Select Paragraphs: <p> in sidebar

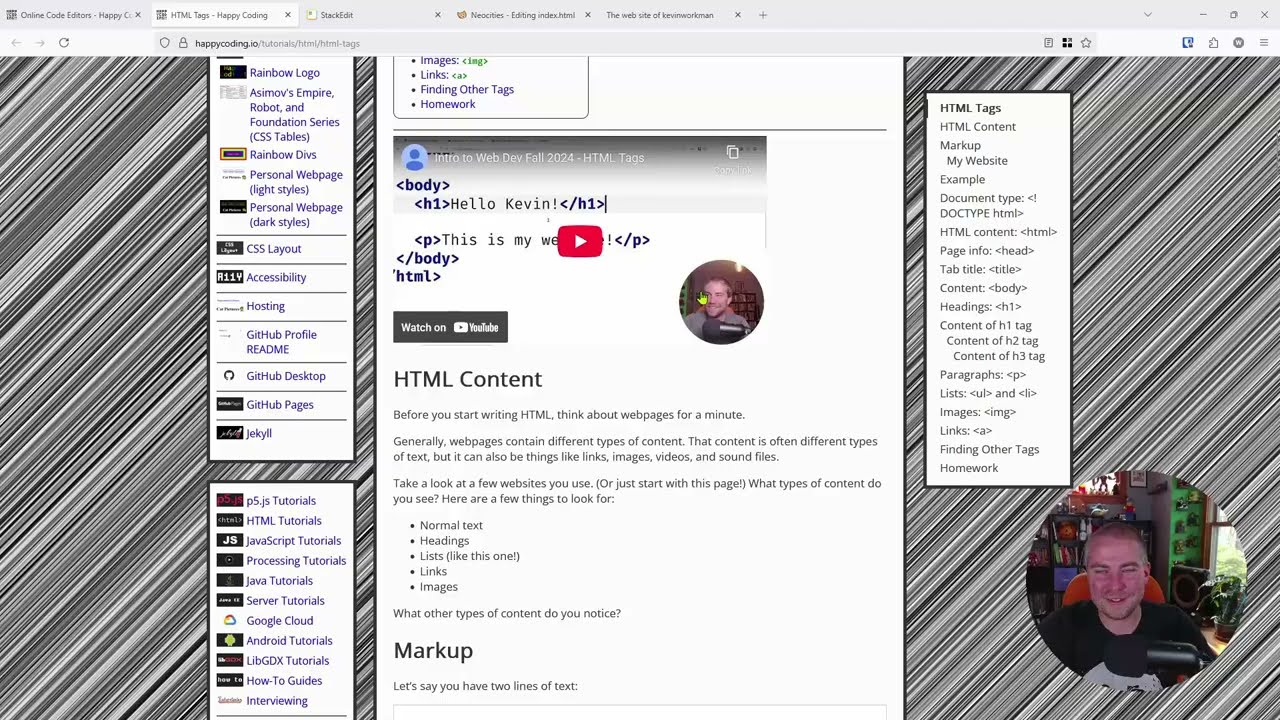983,375
